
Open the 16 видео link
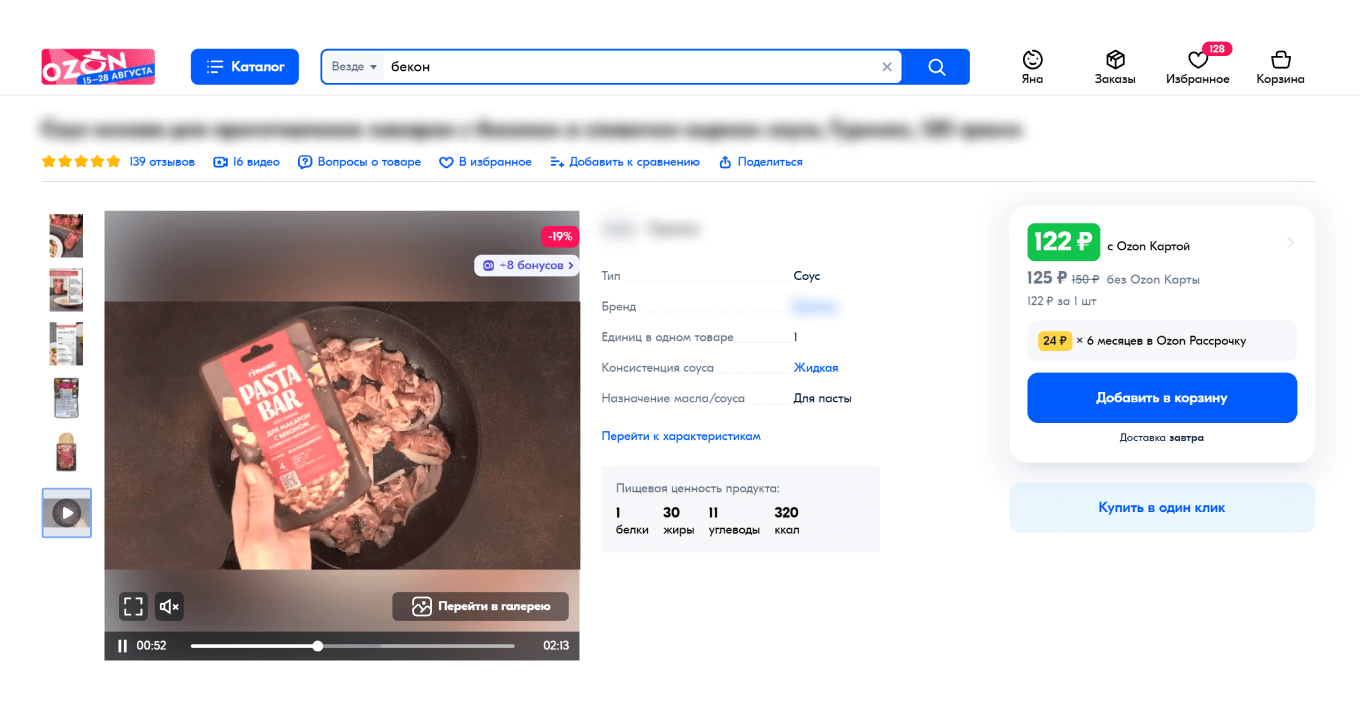pyautogui.click(x=247, y=162)
